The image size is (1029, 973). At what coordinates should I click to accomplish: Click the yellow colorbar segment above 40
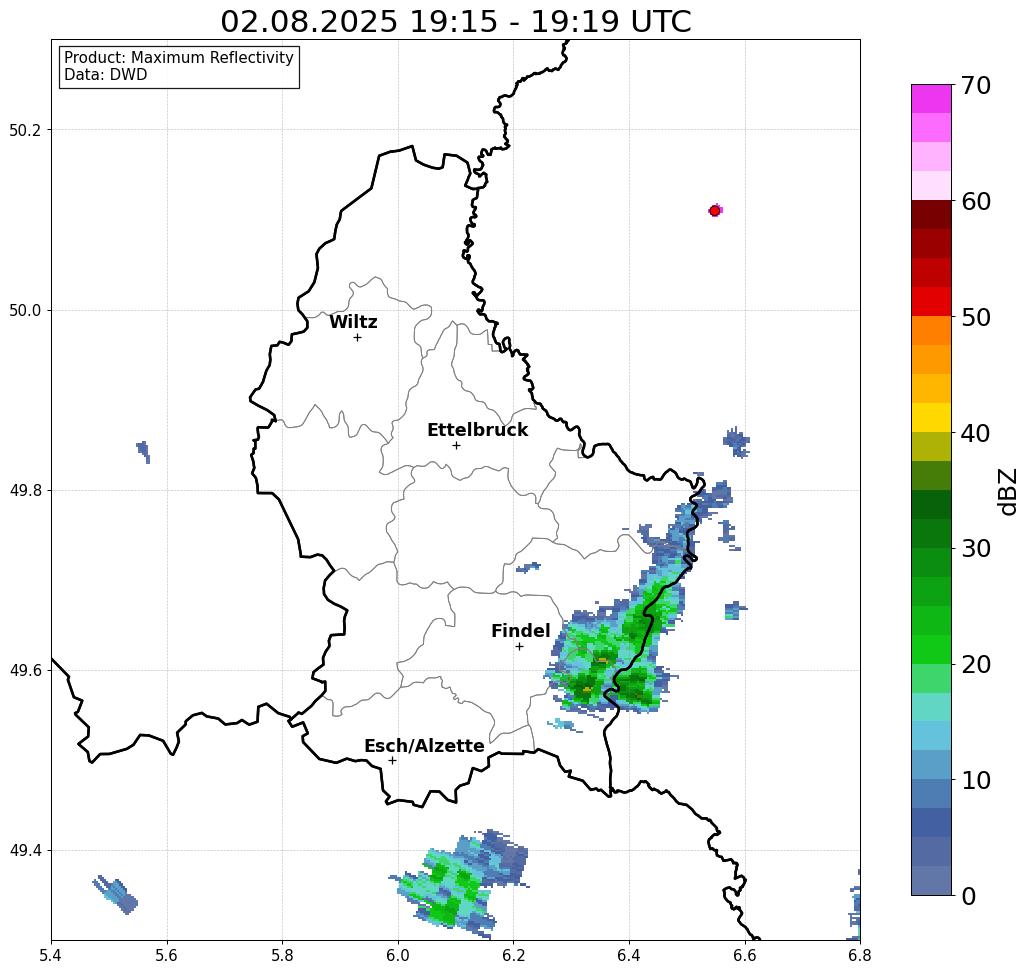tap(931, 417)
